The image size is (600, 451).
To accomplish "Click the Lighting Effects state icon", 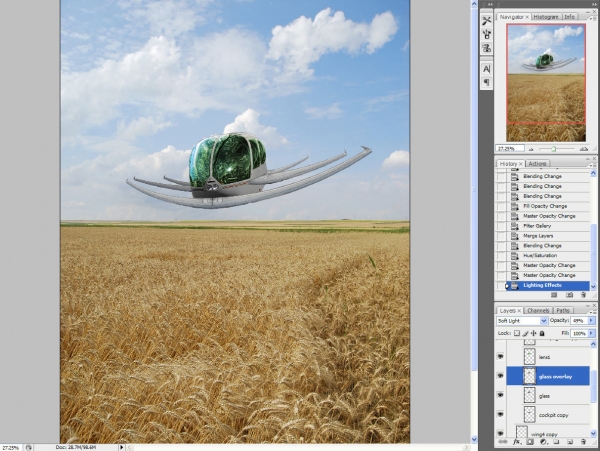I will point(515,285).
